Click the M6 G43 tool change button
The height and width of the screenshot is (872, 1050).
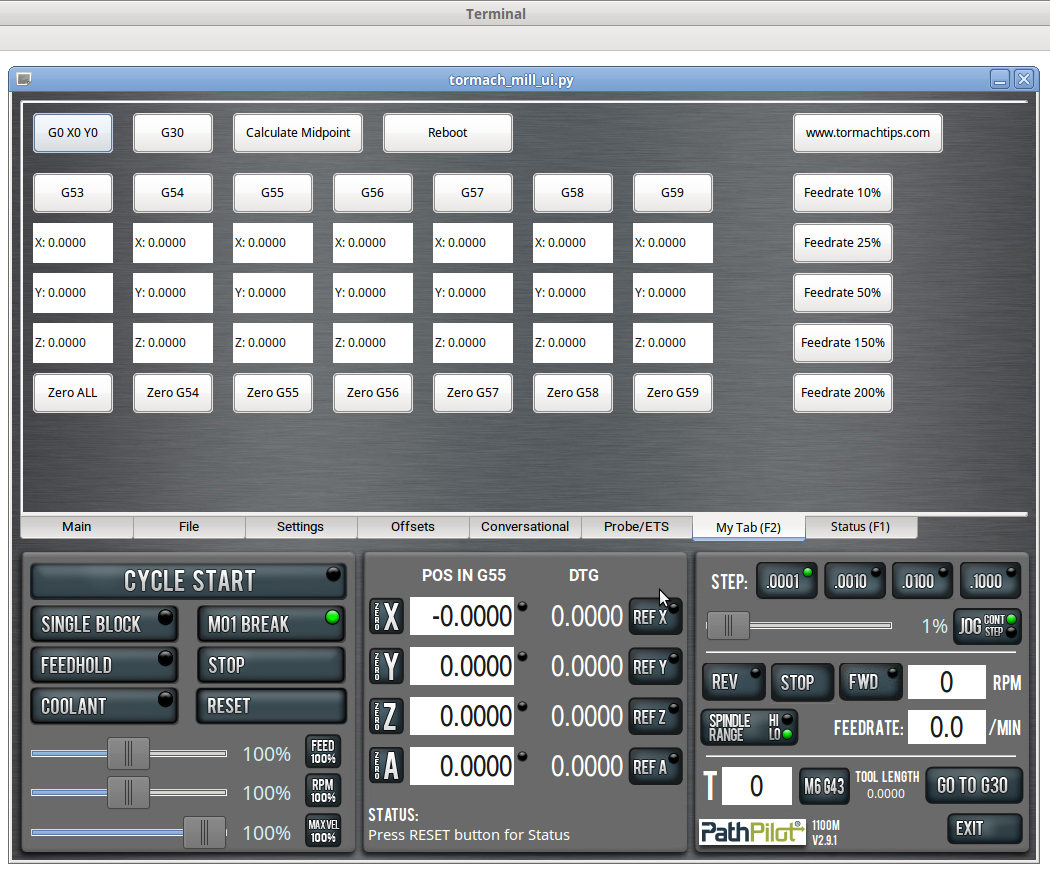click(824, 786)
